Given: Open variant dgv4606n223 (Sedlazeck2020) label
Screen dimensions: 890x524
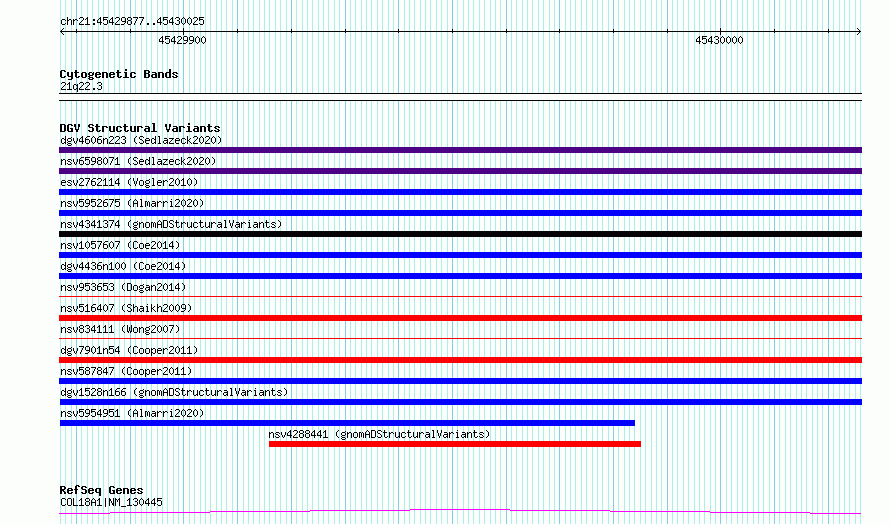Looking at the screenshot, I should 141,140.
